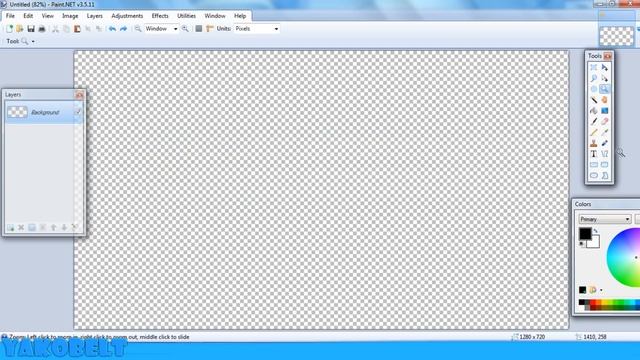Click the Cut scissors icon
This screenshot has width=640, height=360.
[x=56, y=29]
